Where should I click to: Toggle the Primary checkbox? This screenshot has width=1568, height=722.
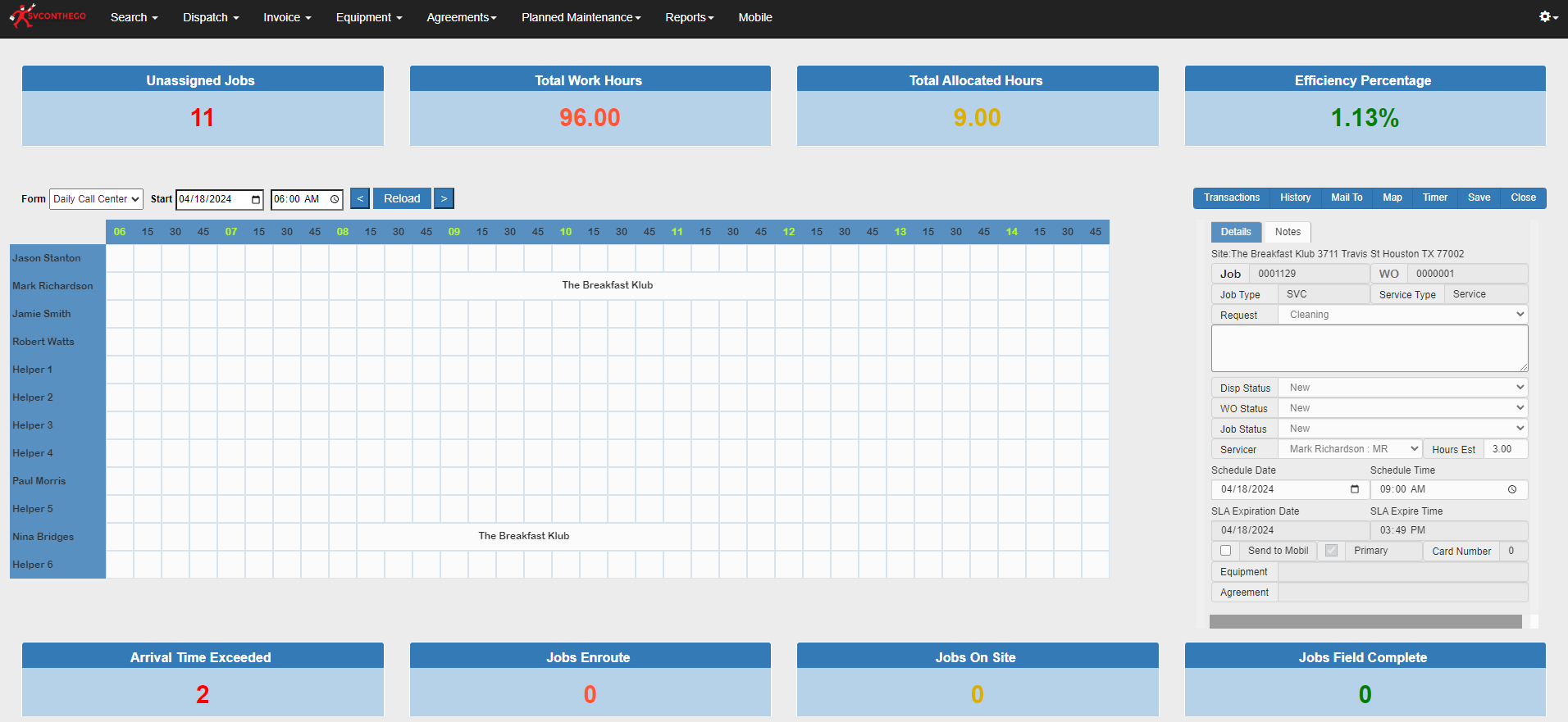pyautogui.click(x=1331, y=551)
